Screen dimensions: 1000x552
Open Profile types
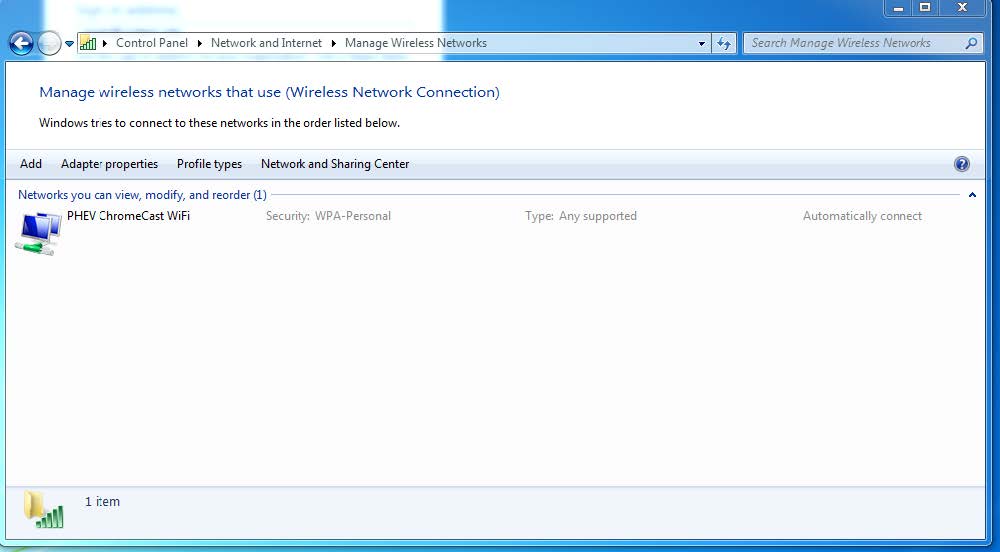coord(209,164)
